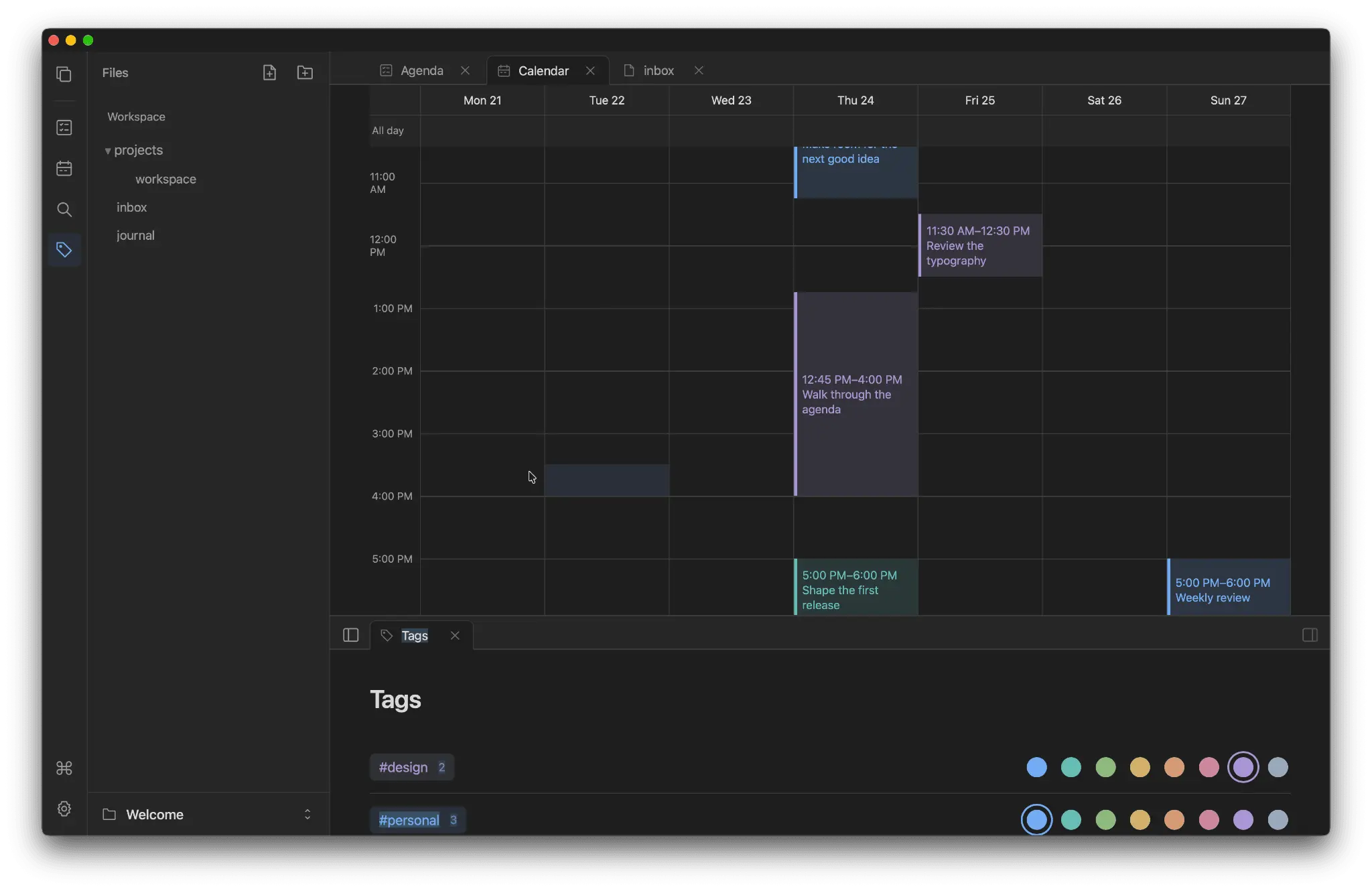Open the #design tag

(412, 767)
